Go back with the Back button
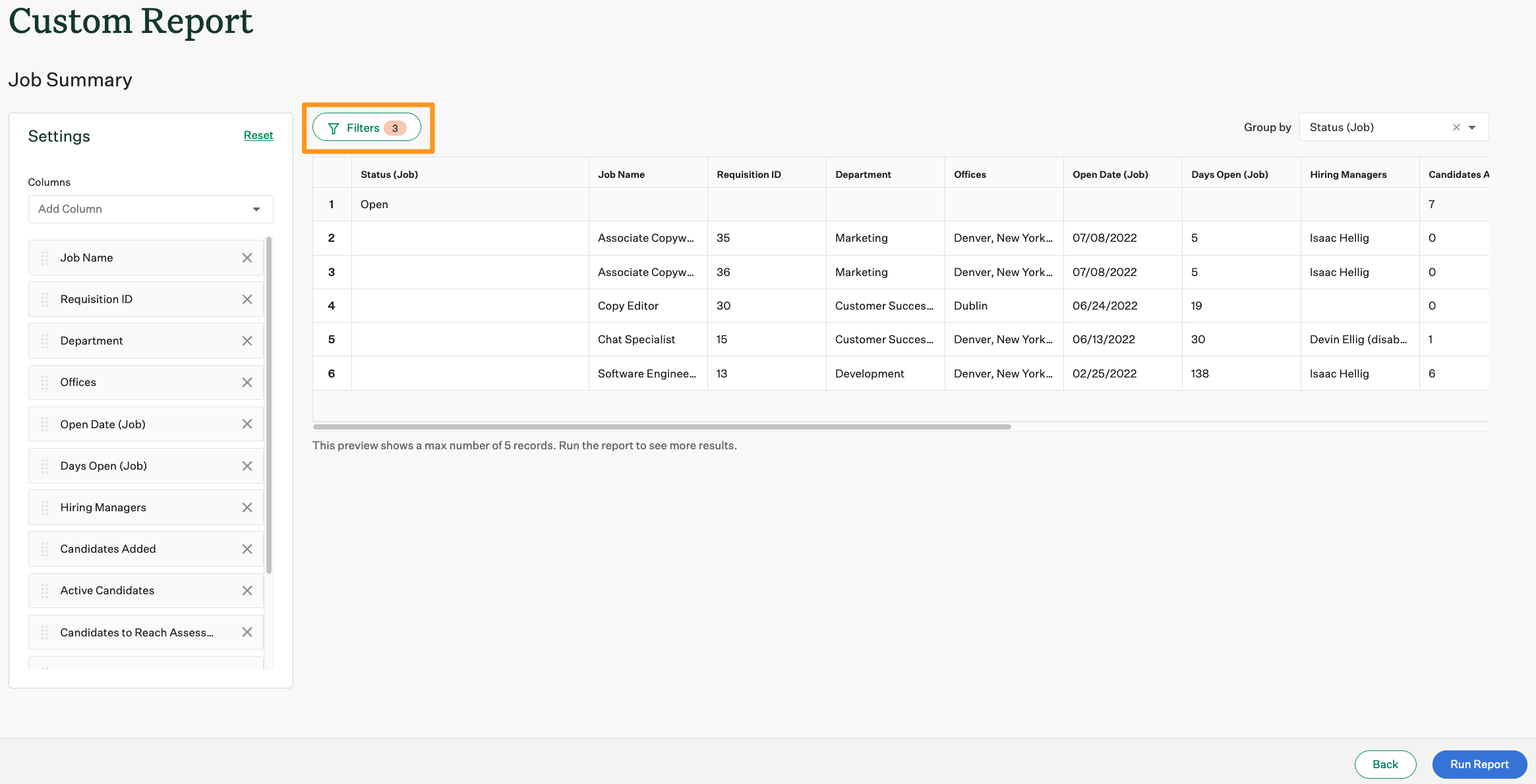This screenshot has width=1536, height=784. [x=1385, y=764]
